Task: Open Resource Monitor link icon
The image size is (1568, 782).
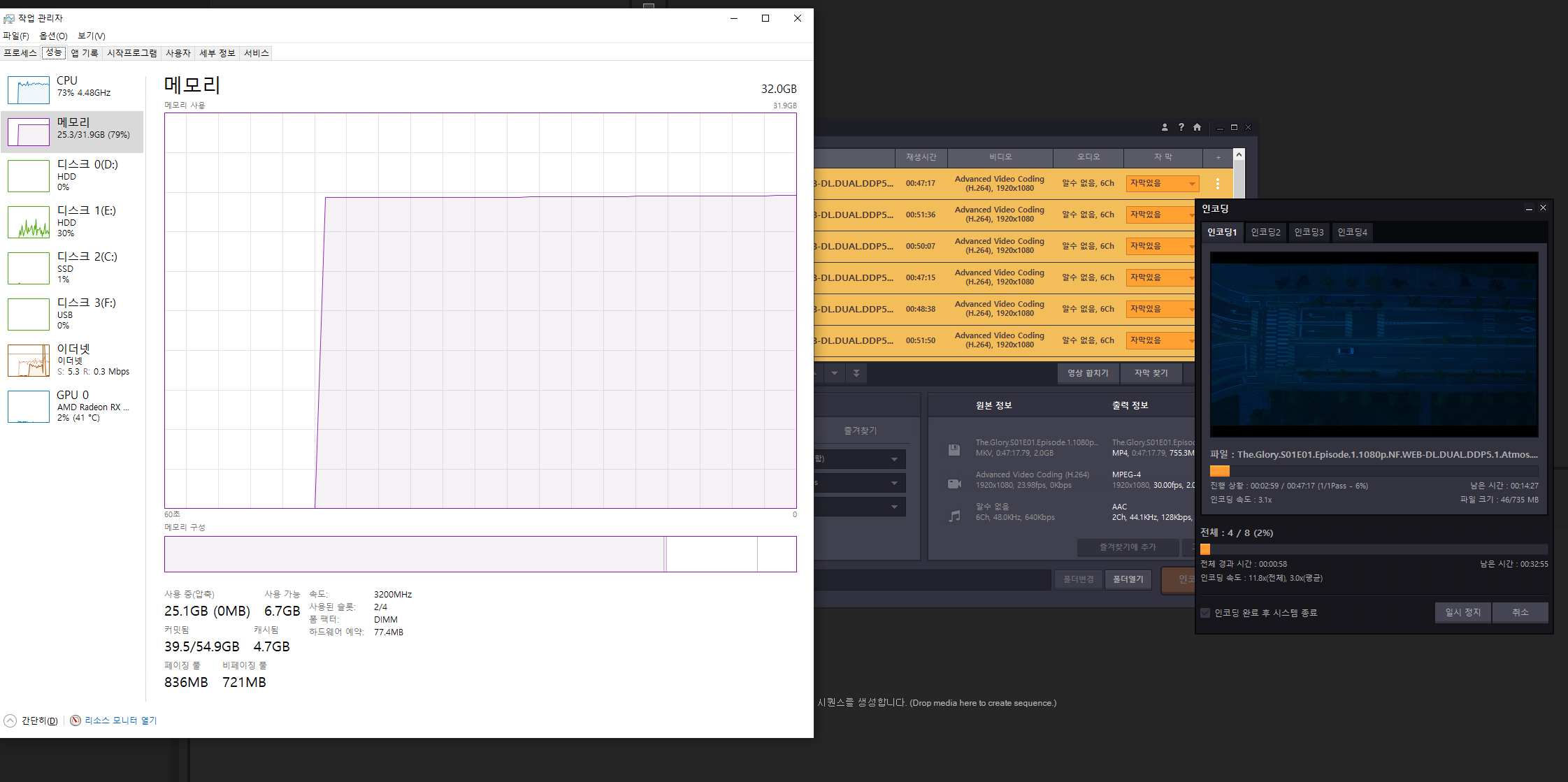Action: 75,721
